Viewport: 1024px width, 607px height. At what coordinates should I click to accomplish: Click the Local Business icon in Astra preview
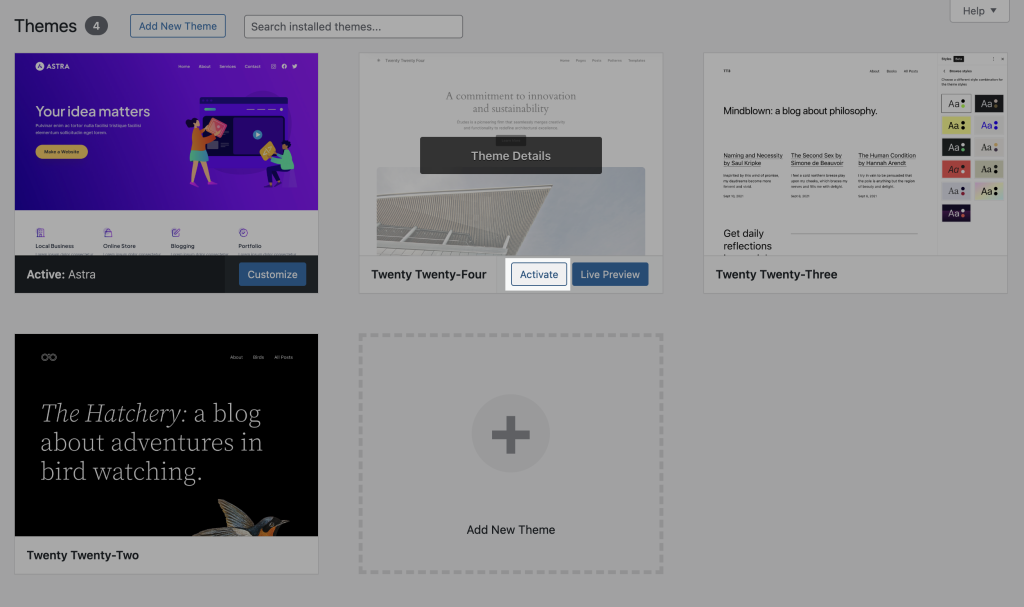(x=40, y=232)
